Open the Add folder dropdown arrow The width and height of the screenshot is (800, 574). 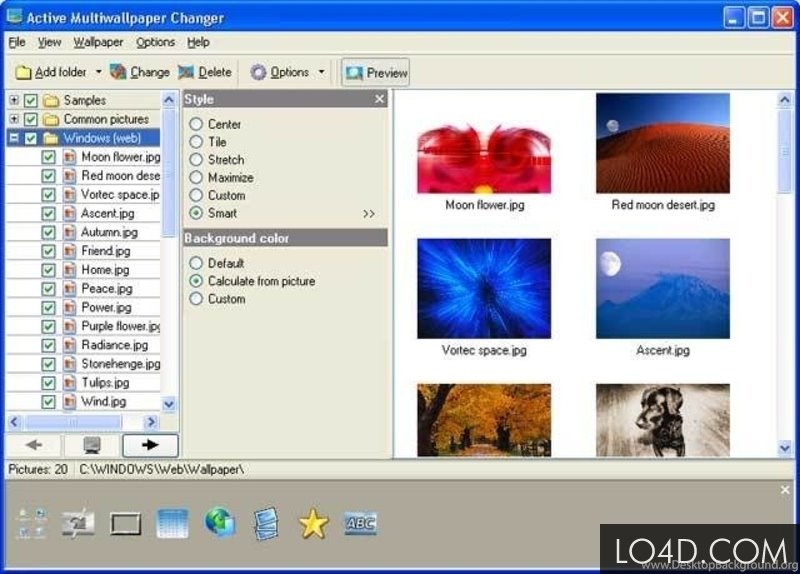pyautogui.click(x=98, y=72)
